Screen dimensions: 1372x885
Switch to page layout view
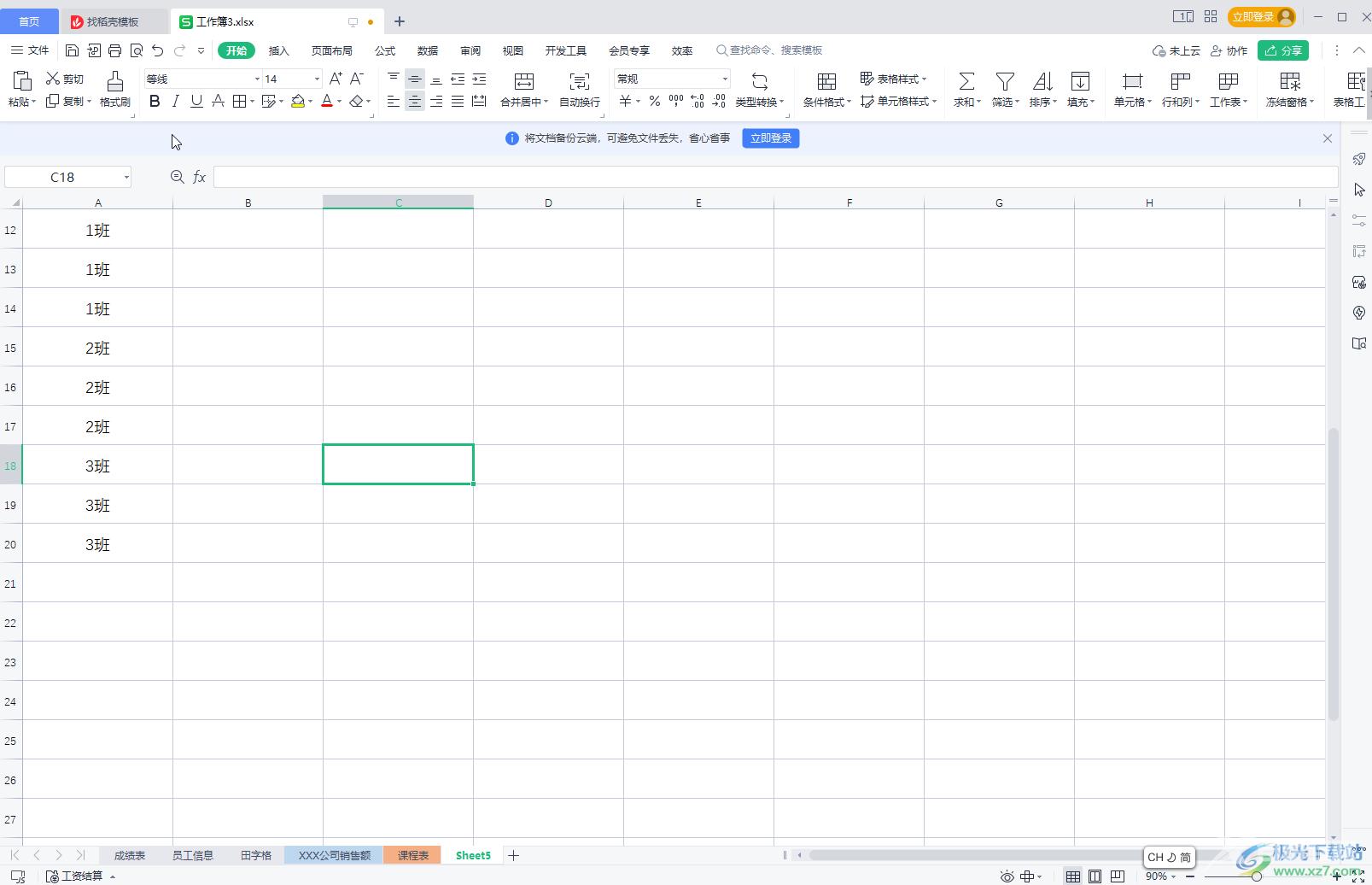point(1095,876)
